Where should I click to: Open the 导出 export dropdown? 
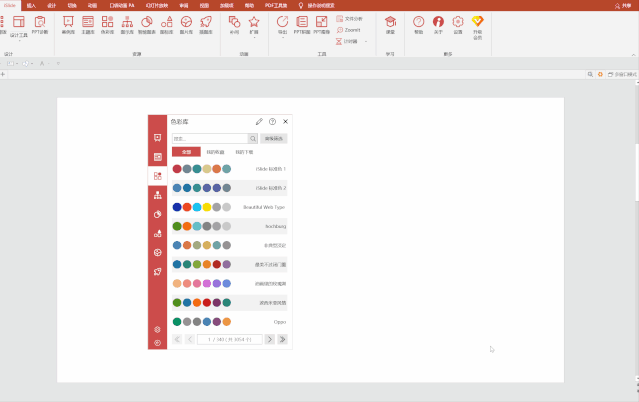click(x=282, y=27)
